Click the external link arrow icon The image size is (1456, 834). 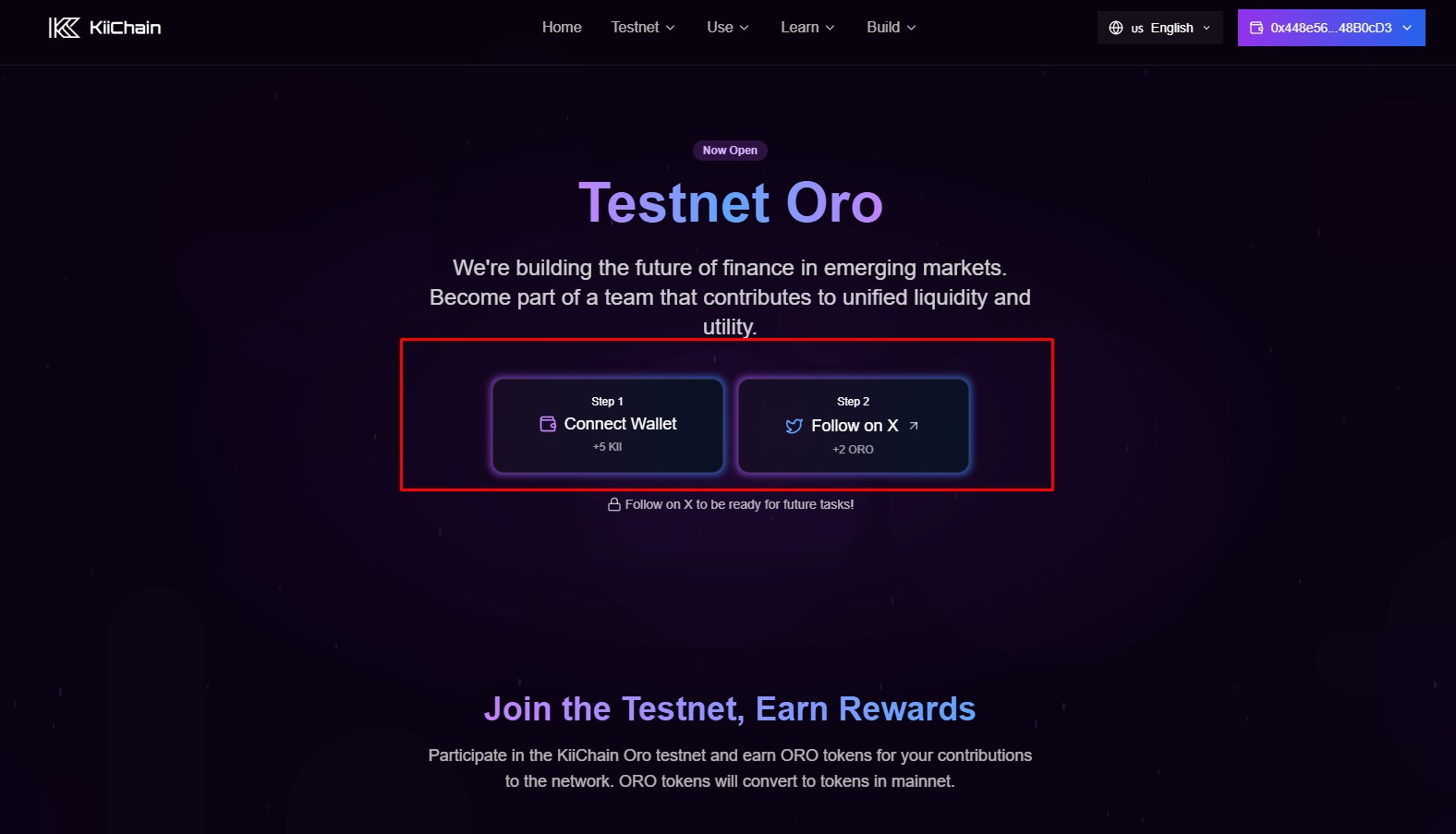[914, 426]
